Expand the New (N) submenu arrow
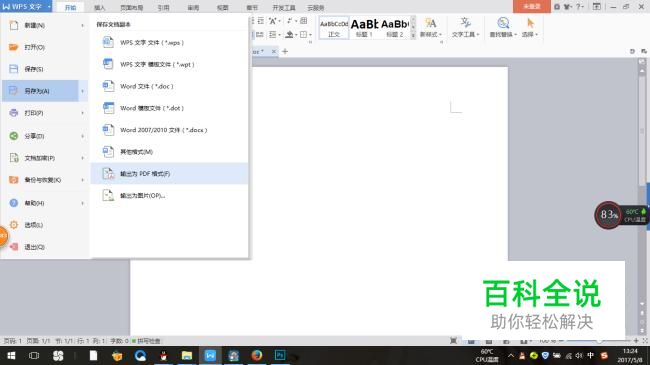Screen dimensions: 650x365 82,25
